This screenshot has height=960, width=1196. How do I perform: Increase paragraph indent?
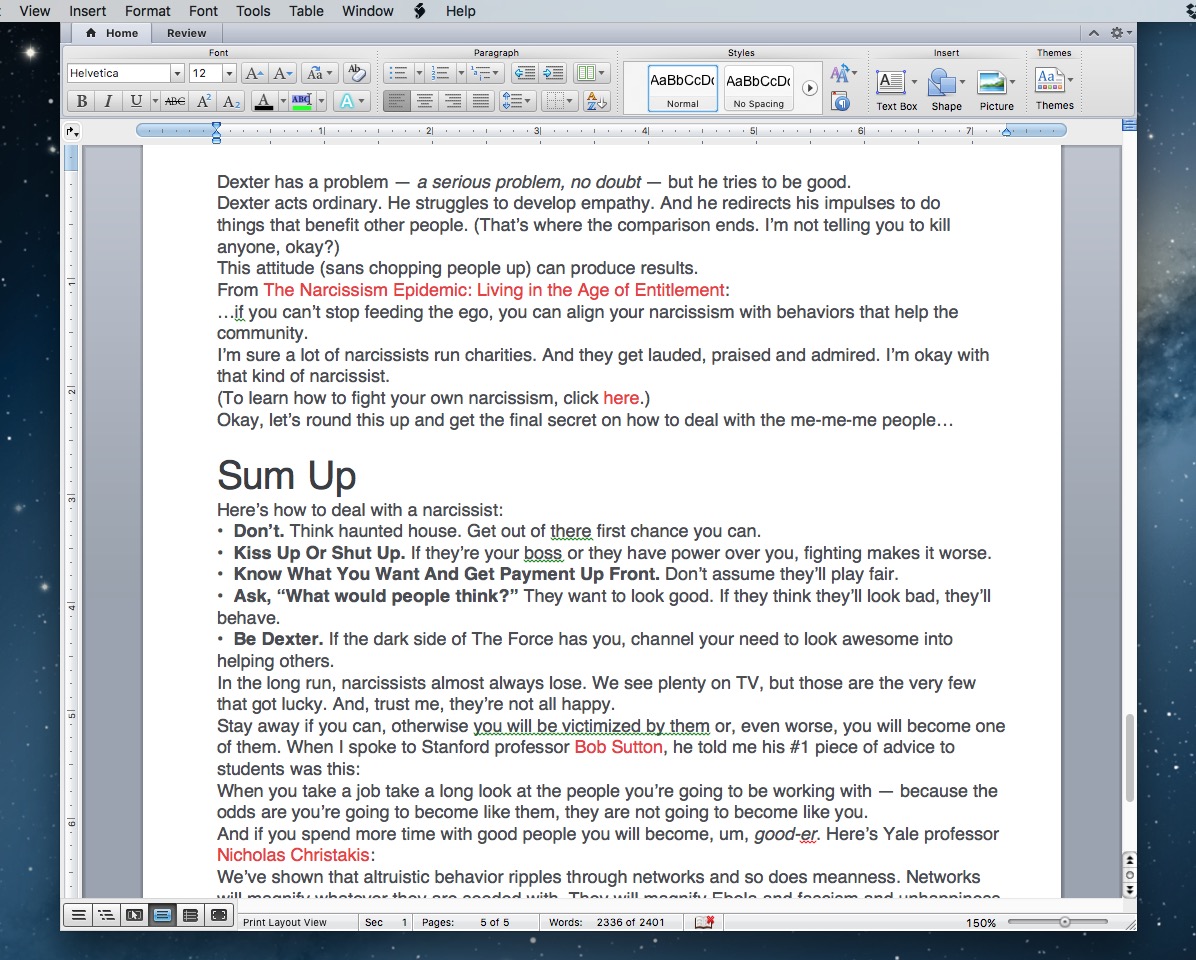click(552, 73)
